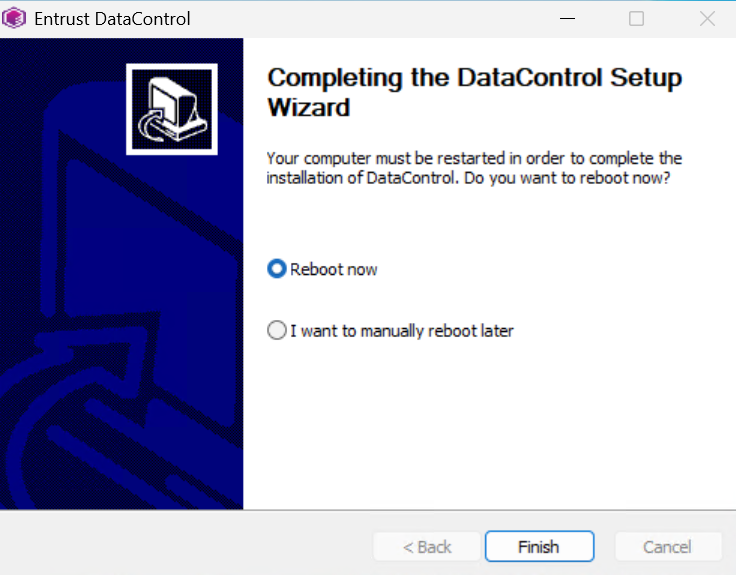Click the "I want to manually reboot later" label
The image size is (736, 575).
pos(402,331)
